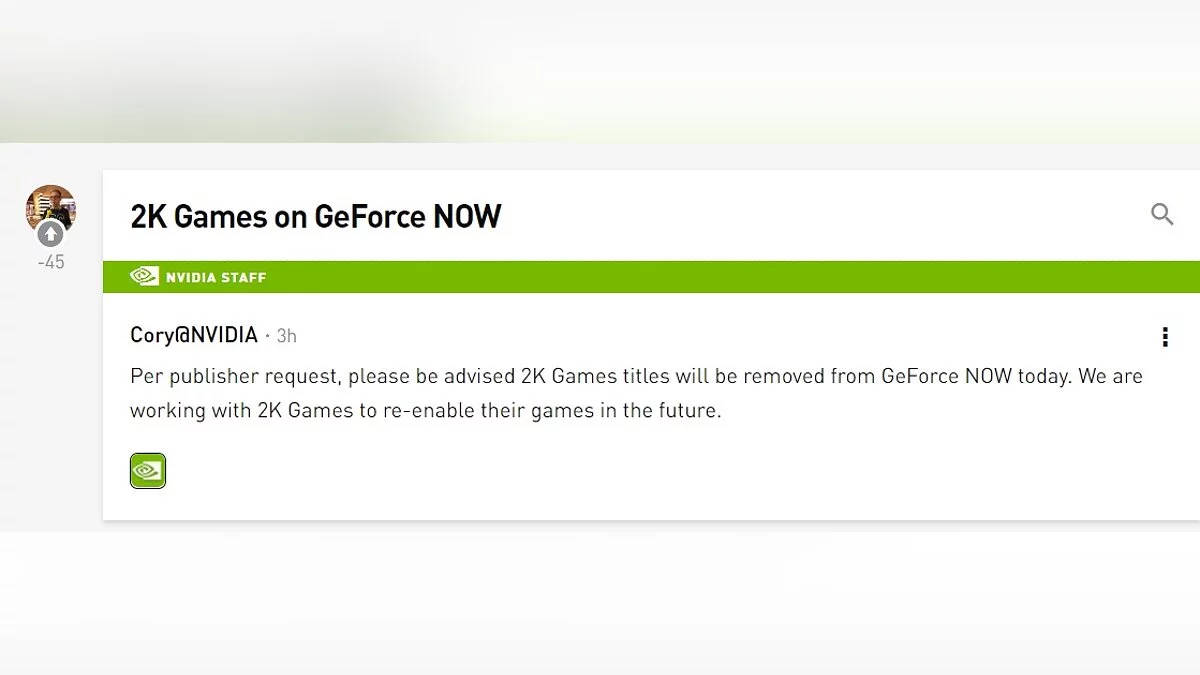The height and width of the screenshot is (675, 1200).
Task: Click the 3h post timestamp
Action: click(286, 336)
